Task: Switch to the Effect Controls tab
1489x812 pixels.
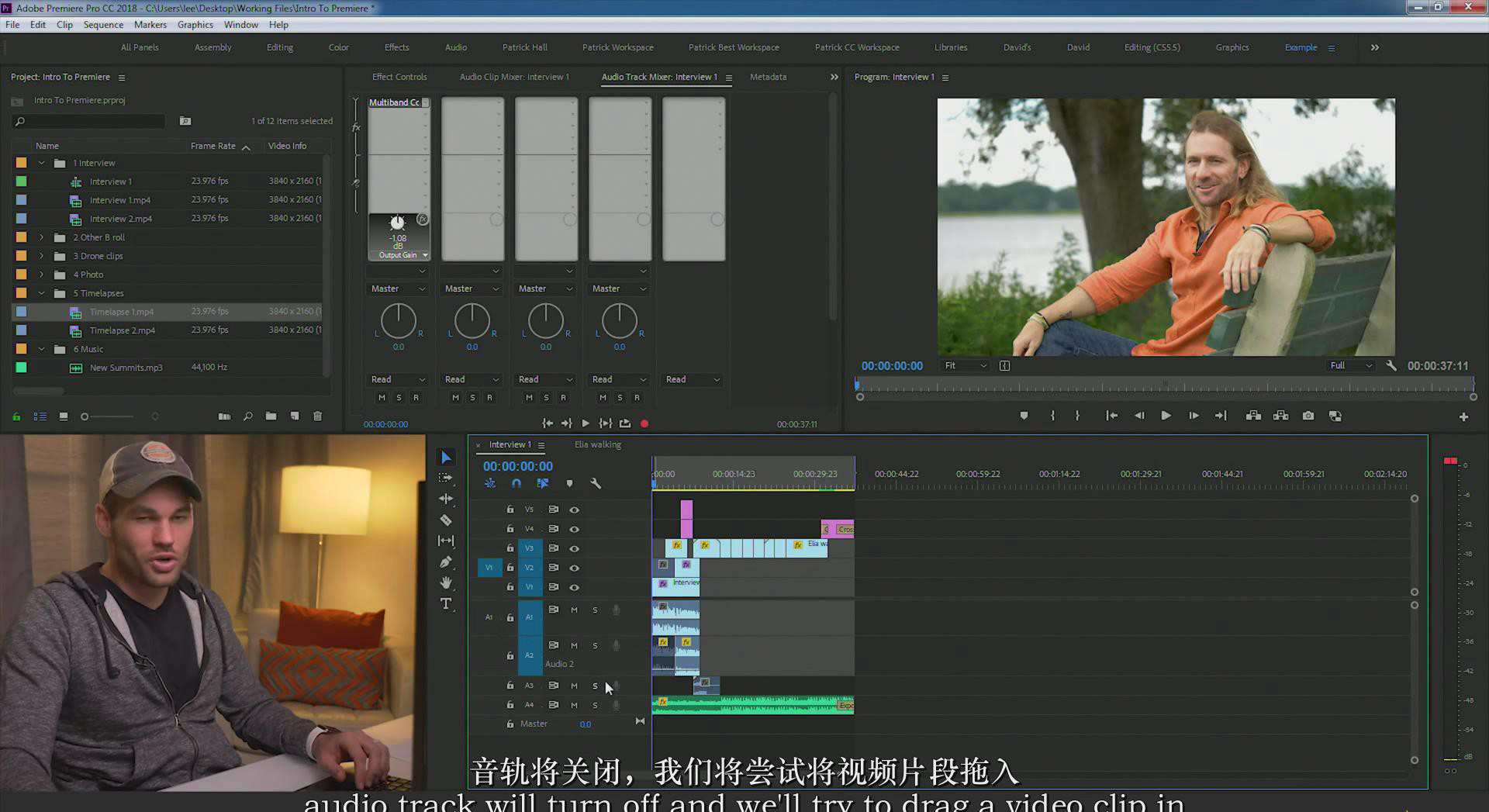Action: (399, 77)
